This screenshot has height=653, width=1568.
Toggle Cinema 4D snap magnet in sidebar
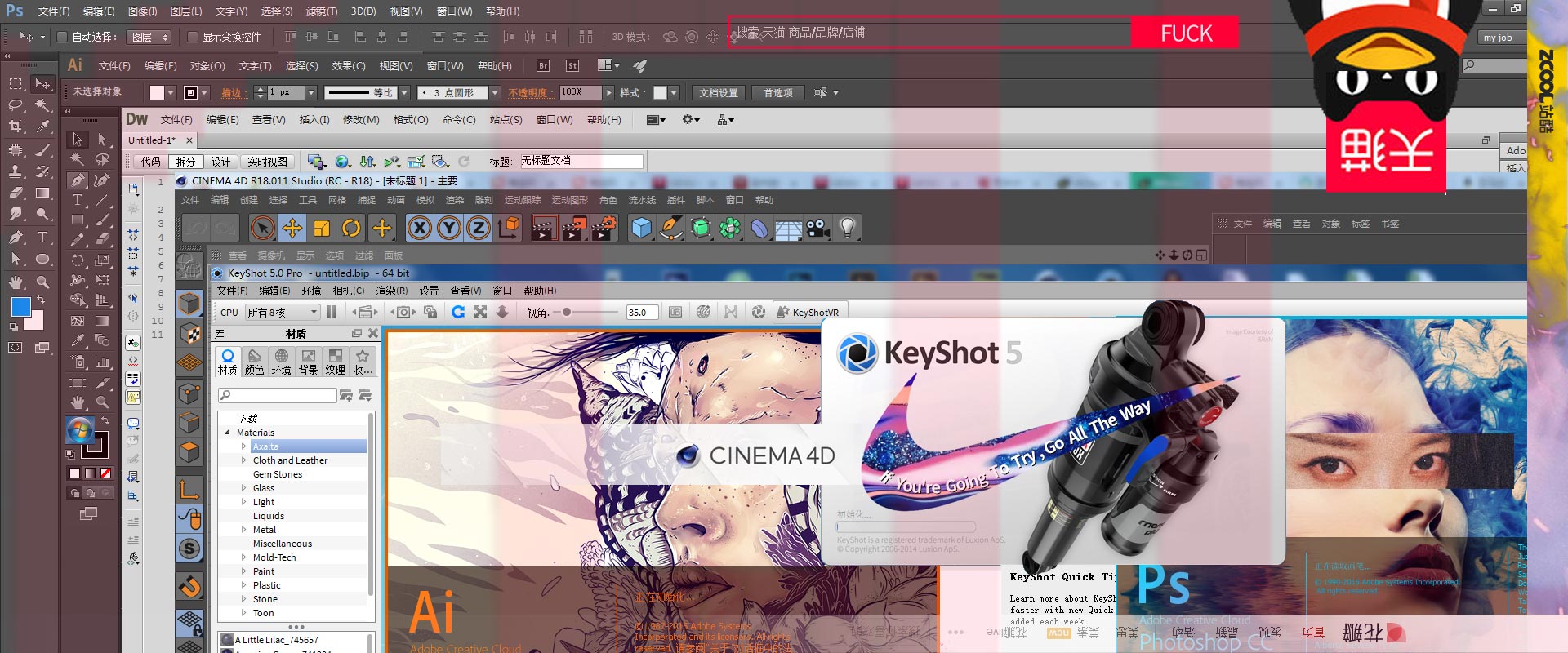pos(189,586)
